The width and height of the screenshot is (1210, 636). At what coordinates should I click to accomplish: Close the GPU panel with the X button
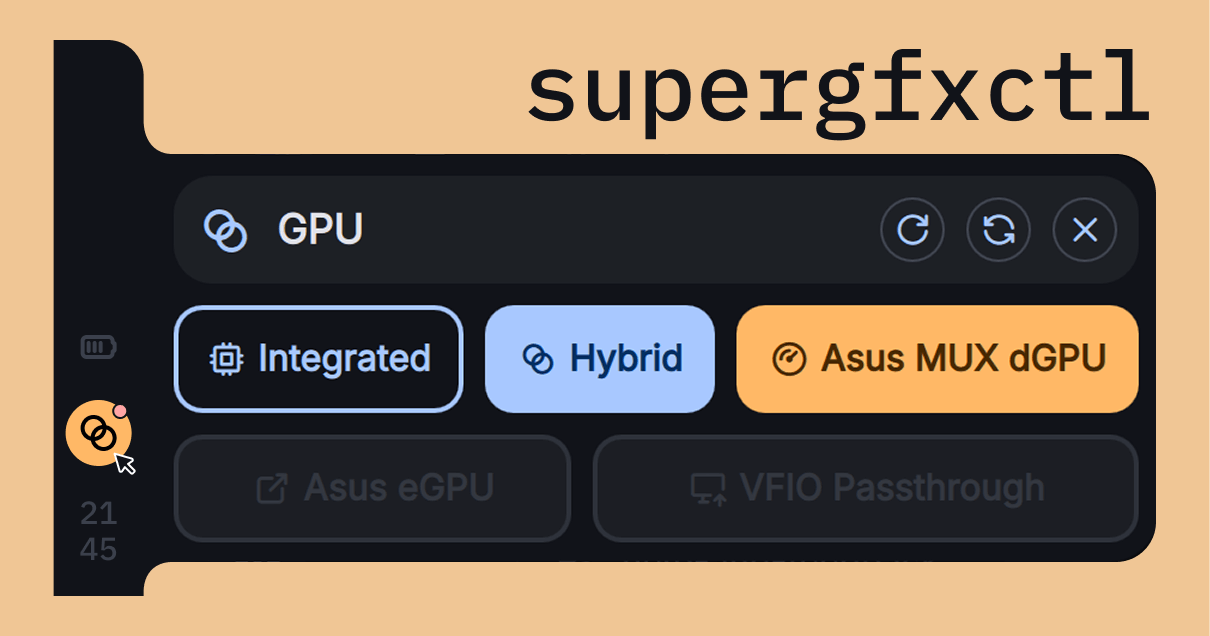point(1084,230)
